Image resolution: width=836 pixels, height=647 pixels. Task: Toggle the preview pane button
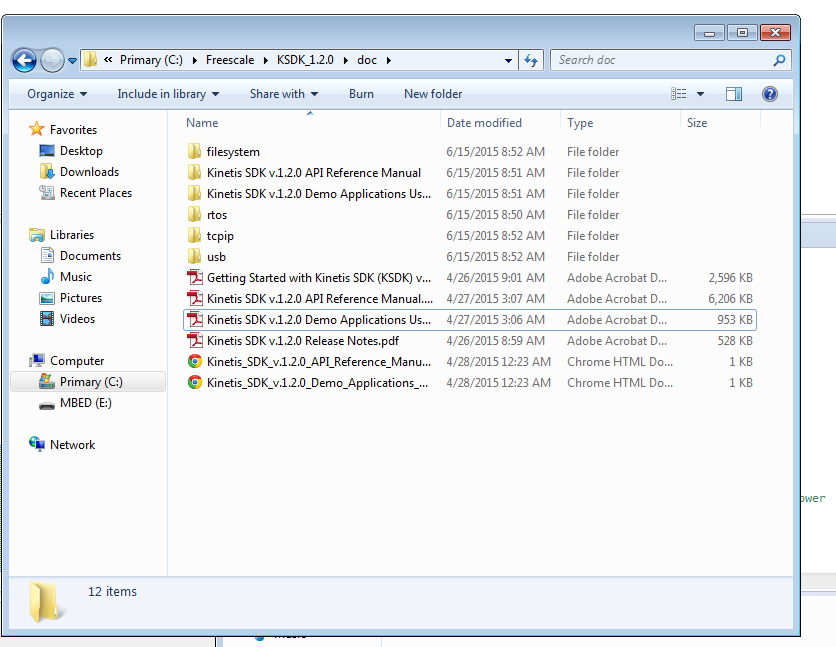pyautogui.click(x=734, y=94)
